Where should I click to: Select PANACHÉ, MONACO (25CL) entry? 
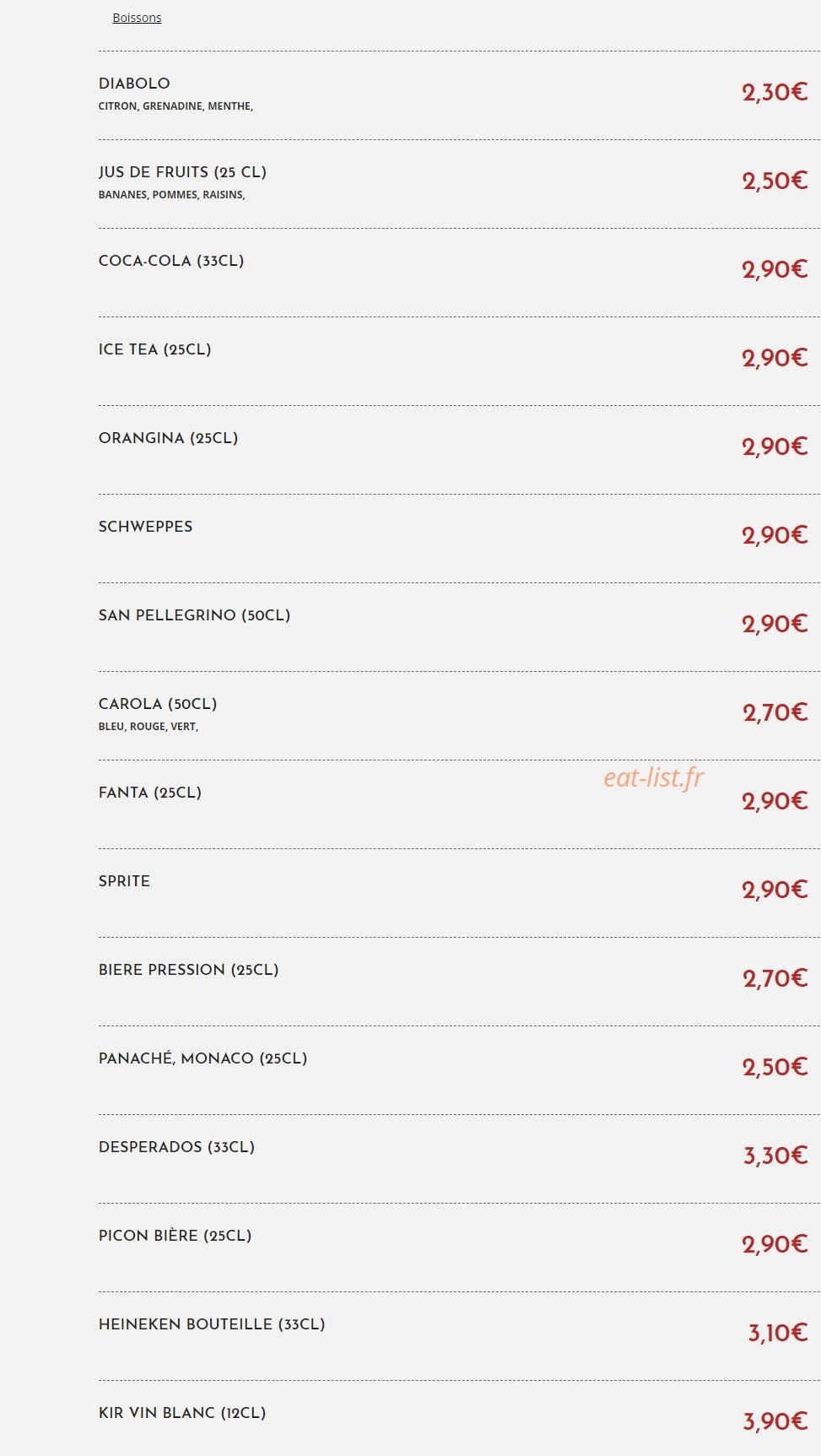click(203, 1058)
